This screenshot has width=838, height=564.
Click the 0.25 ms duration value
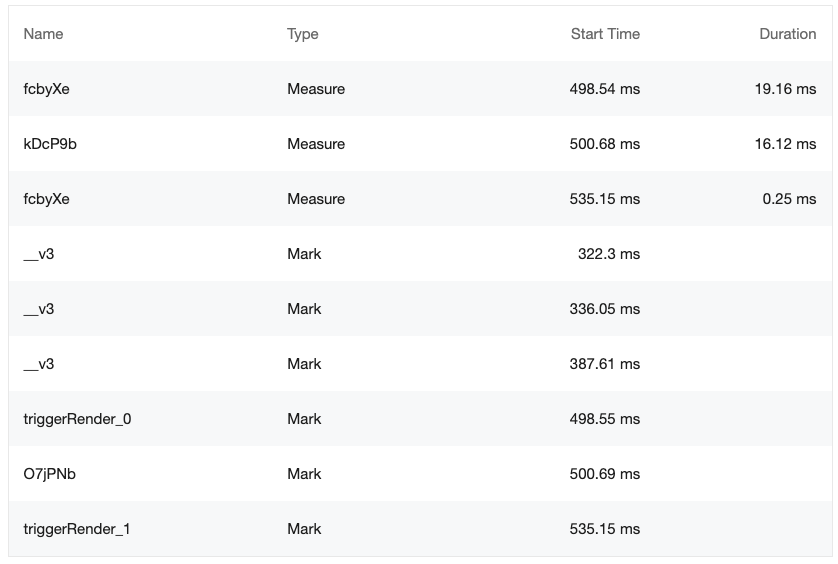[x=789, y=199]
